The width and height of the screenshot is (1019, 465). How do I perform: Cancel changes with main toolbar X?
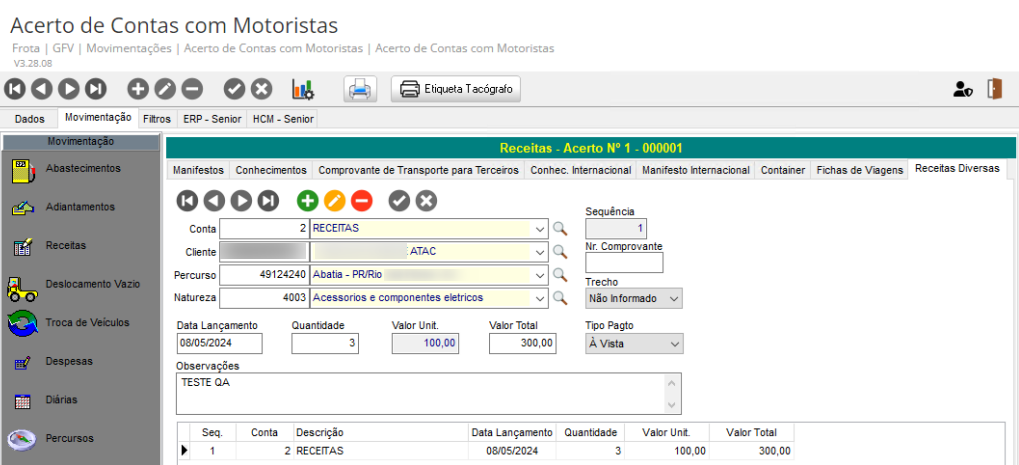(x=261, y=89)
